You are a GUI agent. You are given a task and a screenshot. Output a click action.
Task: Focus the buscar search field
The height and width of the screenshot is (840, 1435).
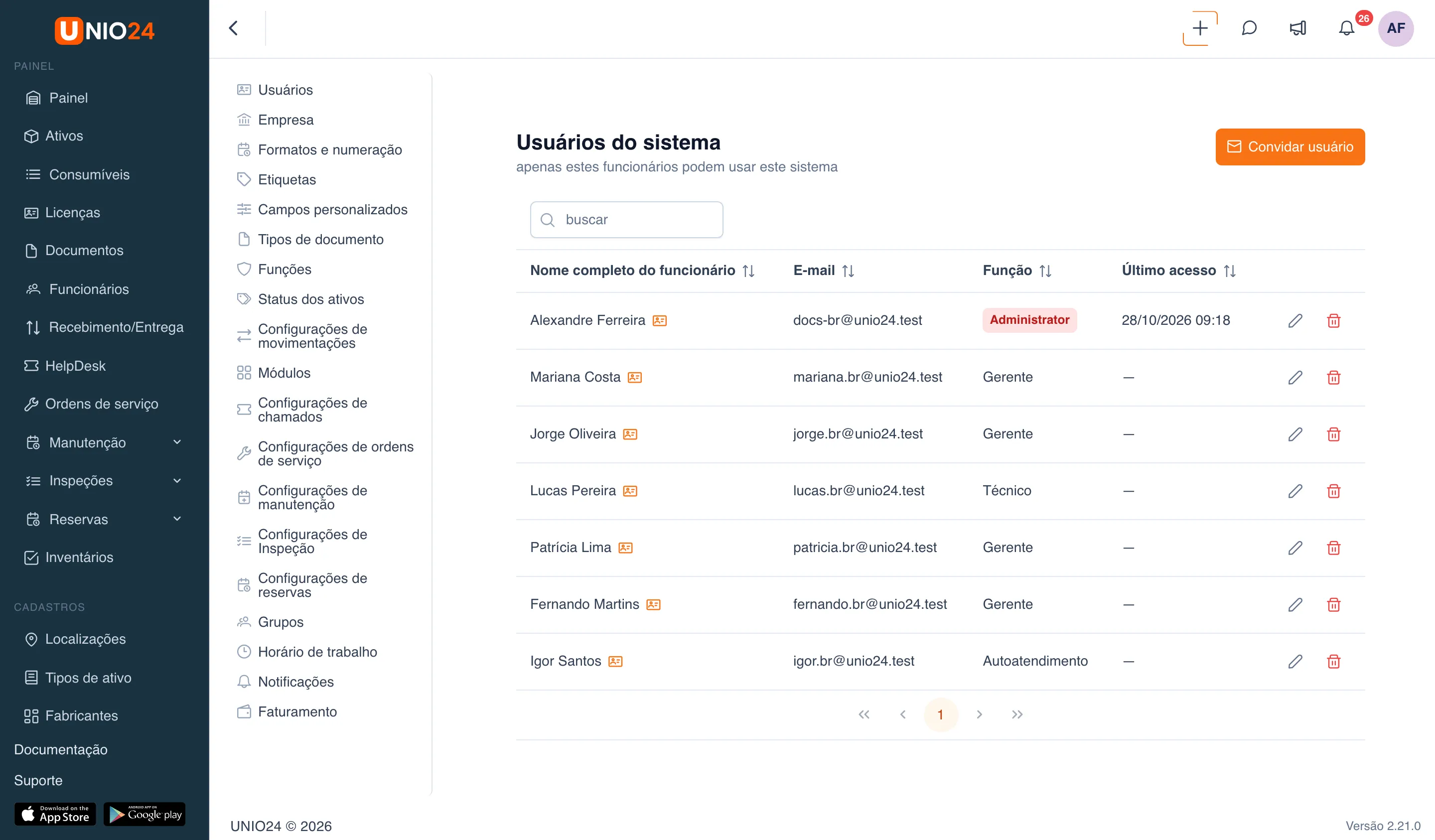626,219
